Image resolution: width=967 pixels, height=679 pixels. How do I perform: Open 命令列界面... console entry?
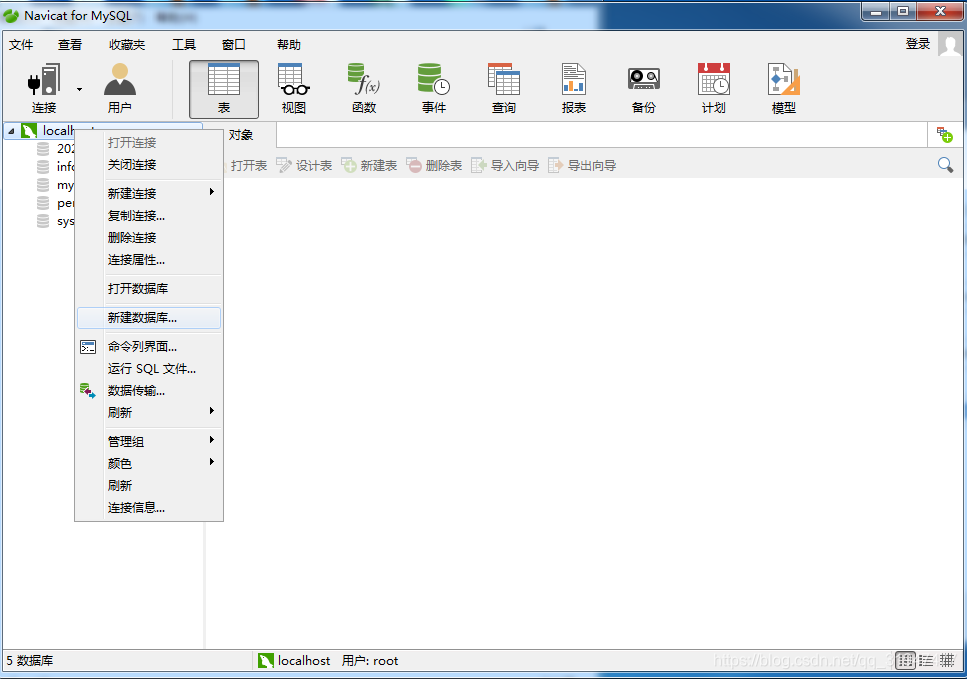(149, 347)
